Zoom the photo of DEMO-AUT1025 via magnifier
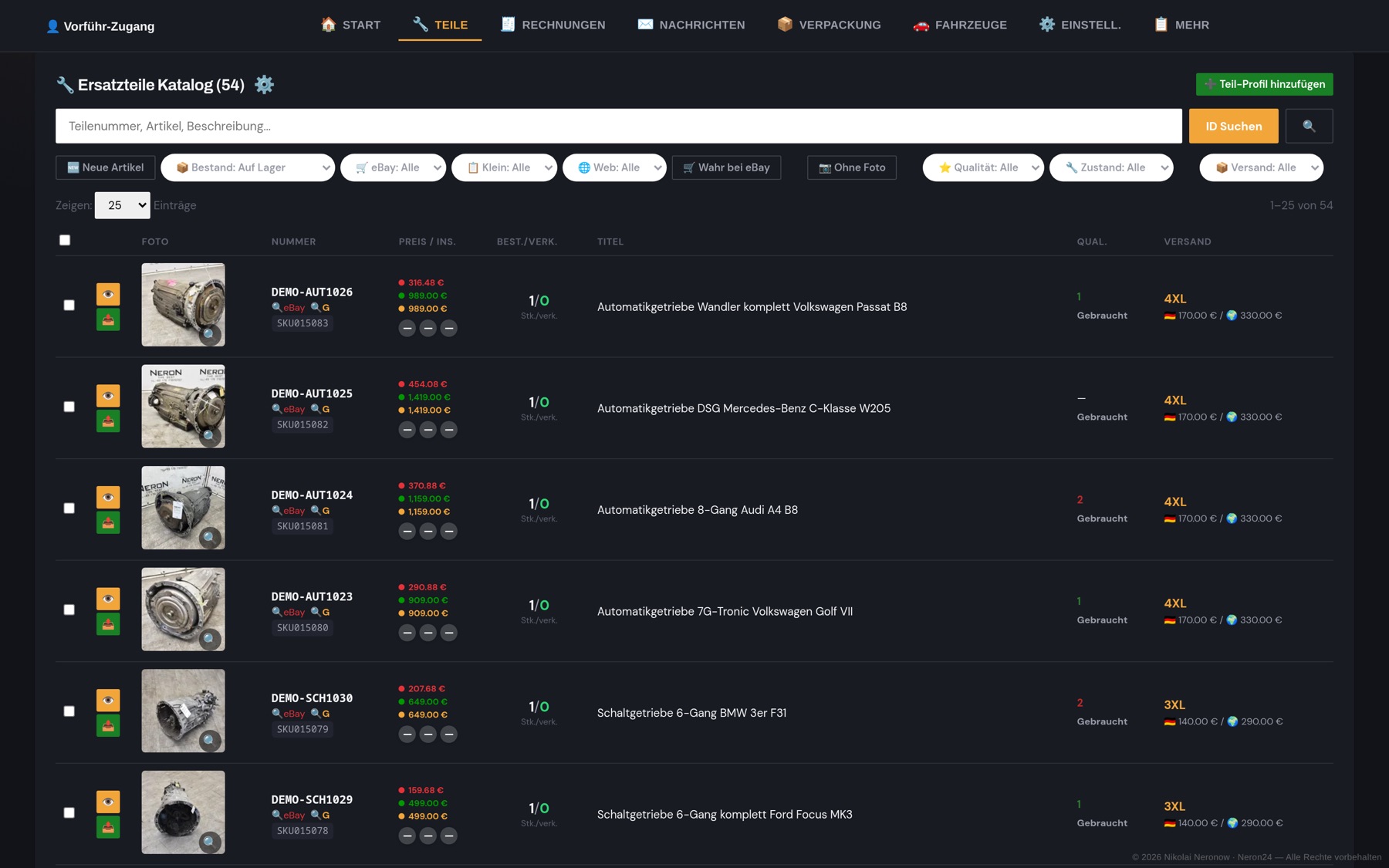The width and height of the screenshot is (1389, 868). pyautogui.click(x=209, y=436)
